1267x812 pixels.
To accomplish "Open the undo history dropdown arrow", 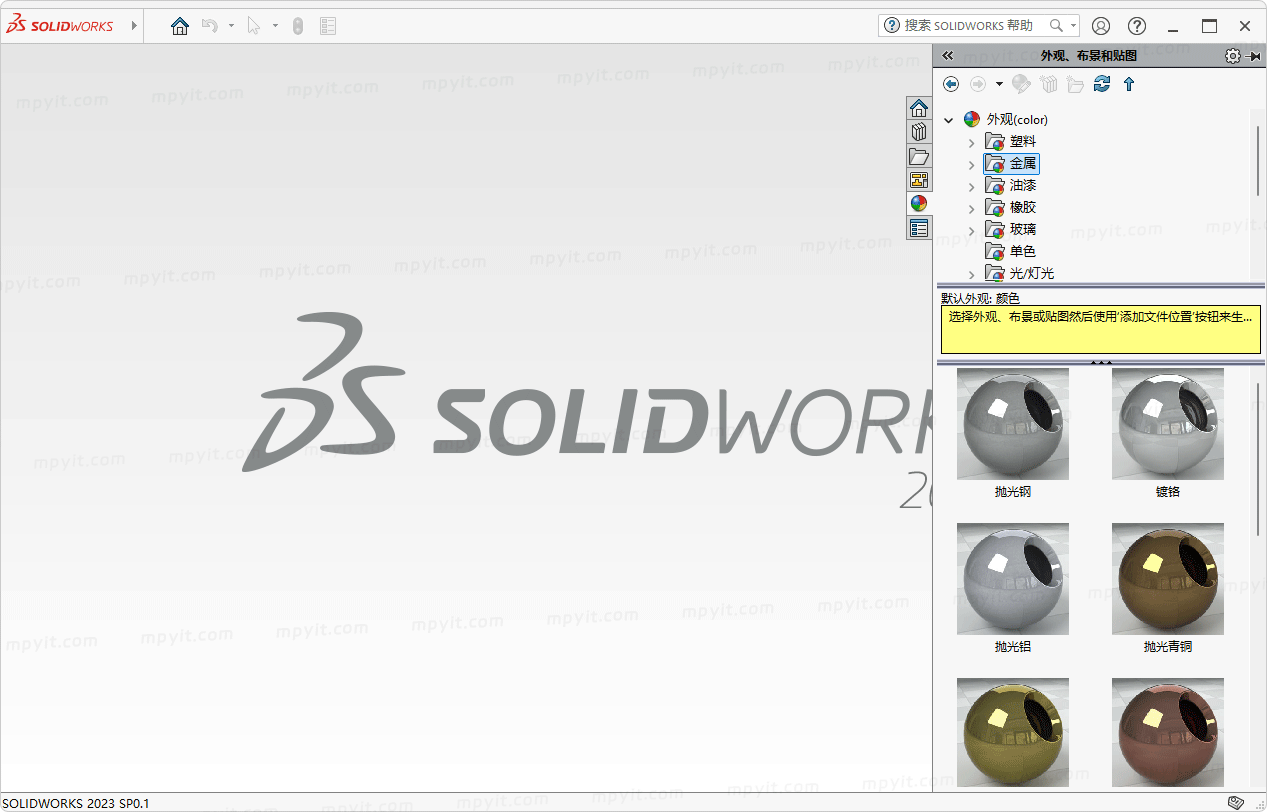I will point(231,26).
